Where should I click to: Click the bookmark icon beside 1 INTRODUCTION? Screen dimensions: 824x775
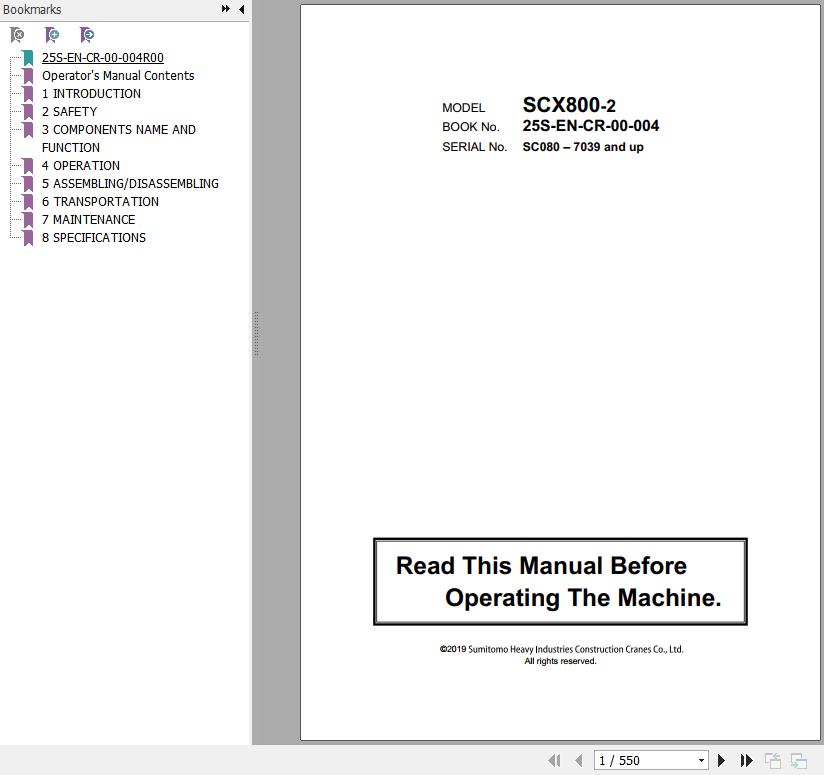[28, 94]
